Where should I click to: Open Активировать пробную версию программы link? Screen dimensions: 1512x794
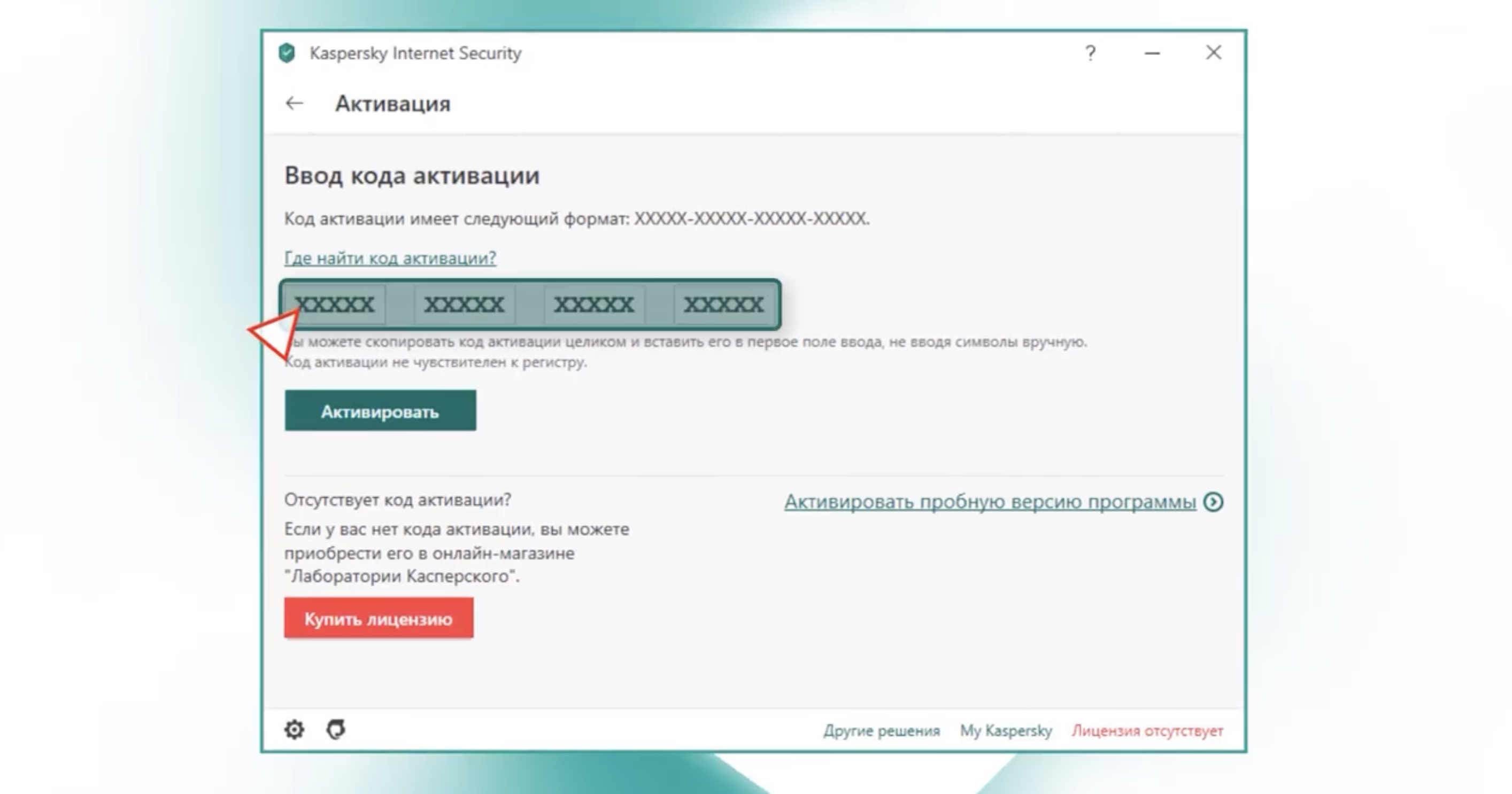click(990, 502)
